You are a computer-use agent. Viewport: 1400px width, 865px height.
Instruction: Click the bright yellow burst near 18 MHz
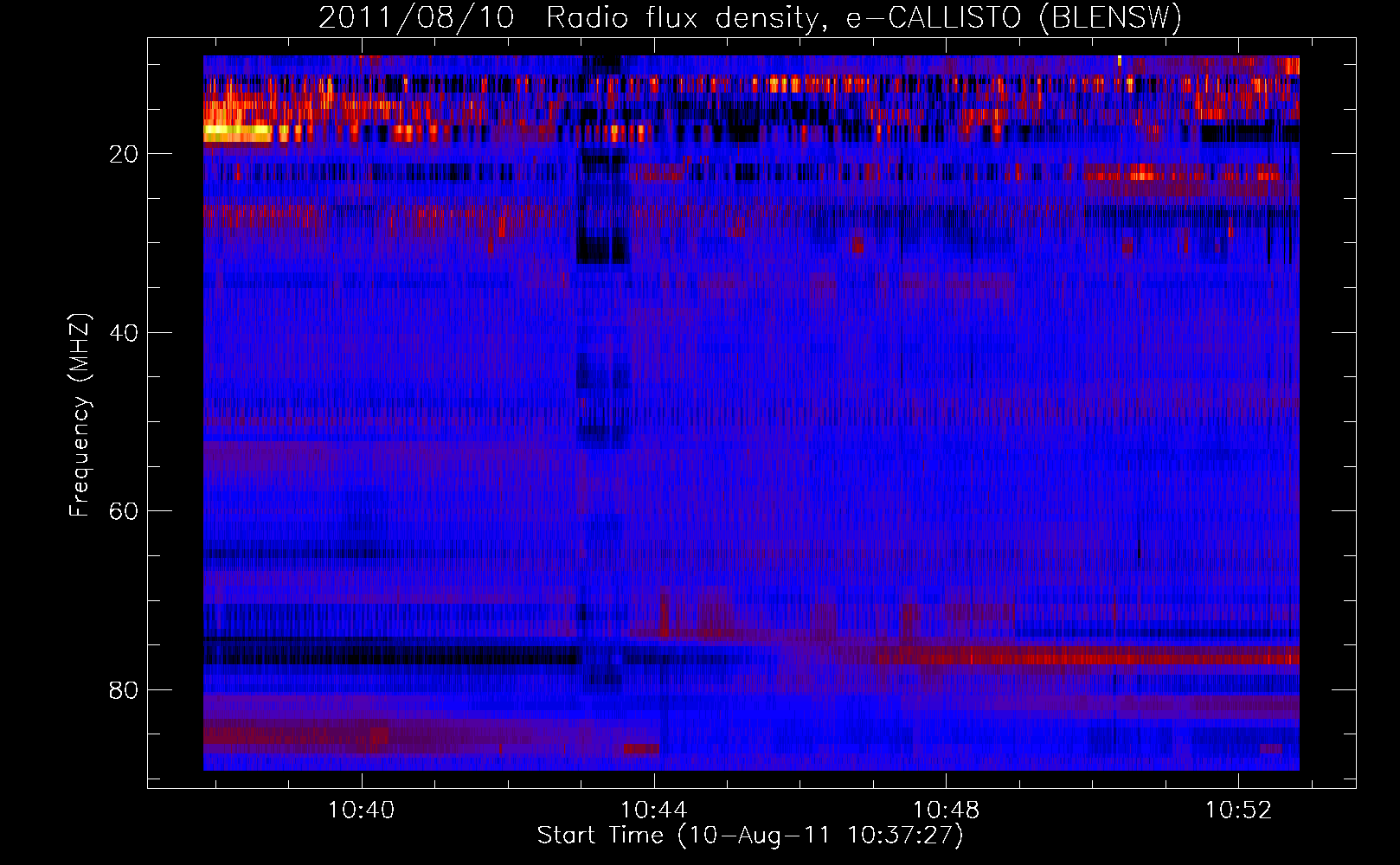[237, 132]
